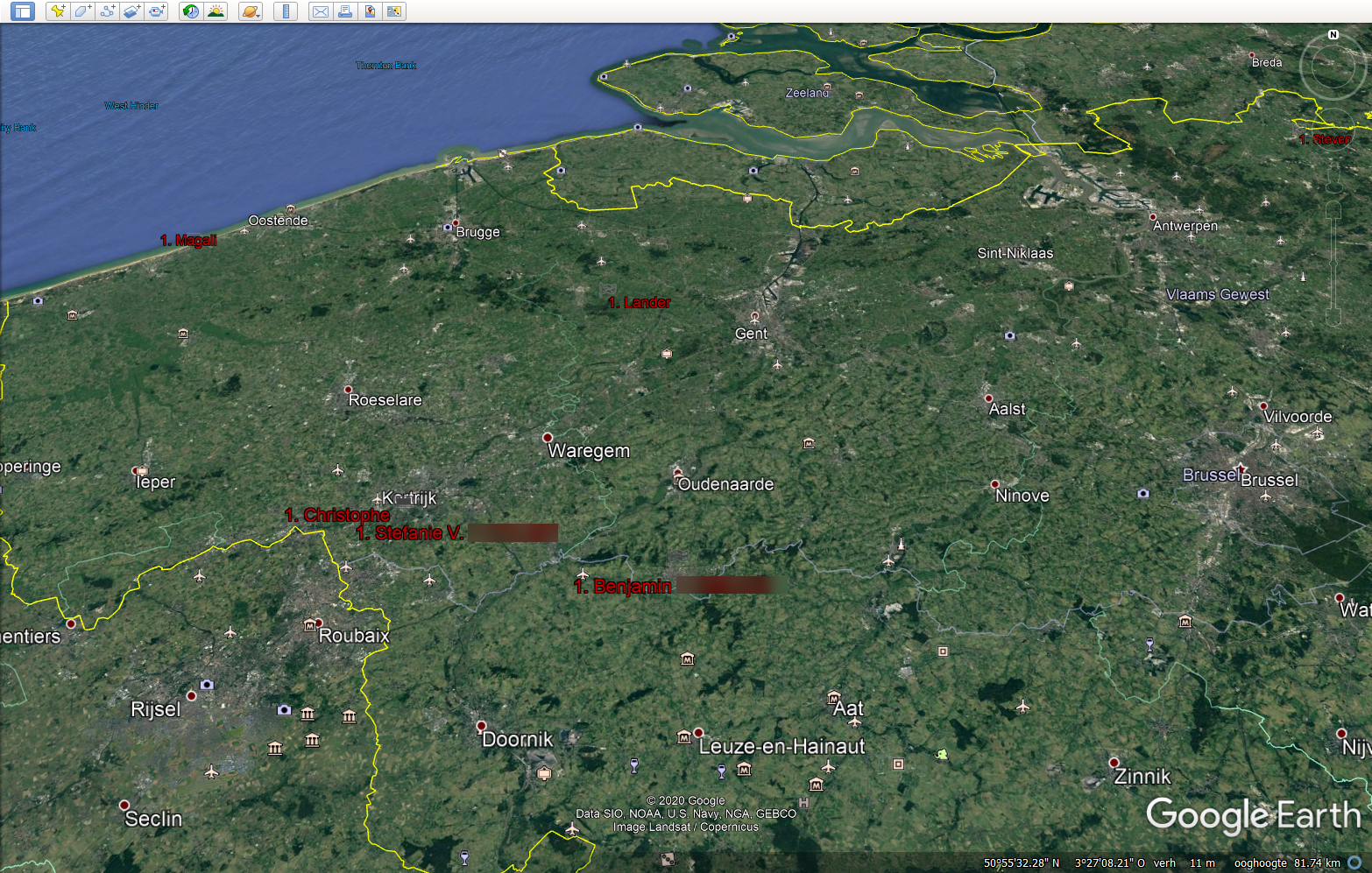The width and height of the screenshot is (1372, 873).
Task: Add a new placemark pin
Action: tap(58, 11)
